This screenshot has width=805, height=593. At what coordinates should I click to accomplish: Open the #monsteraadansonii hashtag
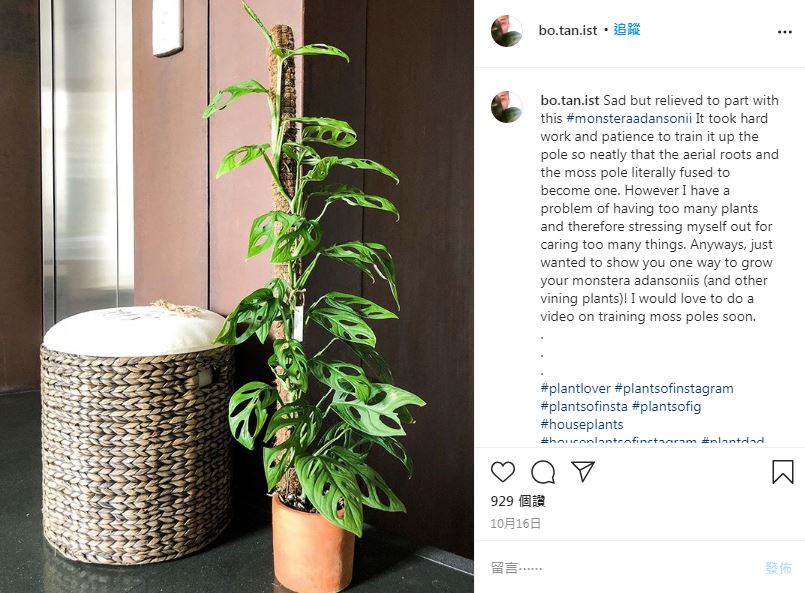(629, 118)
